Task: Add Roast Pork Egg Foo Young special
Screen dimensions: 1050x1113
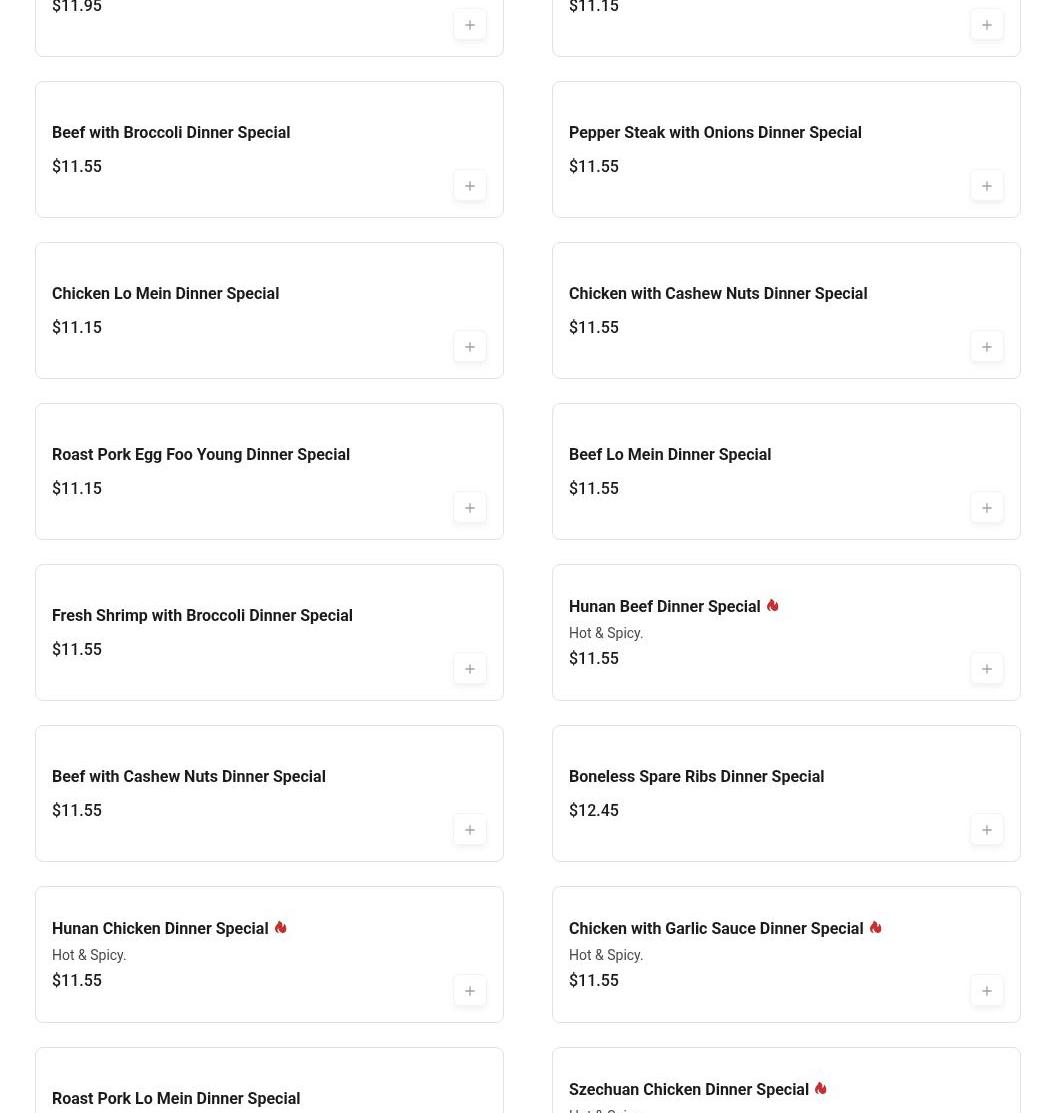Action: [x=470, y=508]
